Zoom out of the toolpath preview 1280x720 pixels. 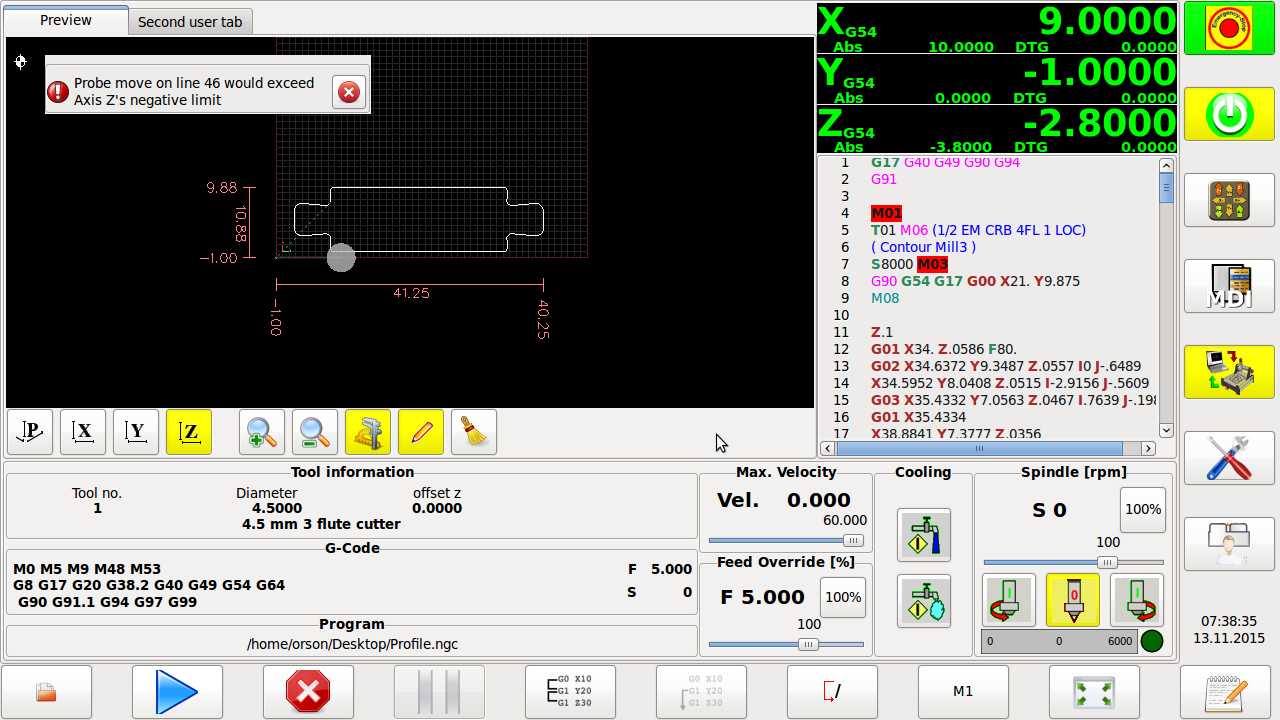pyautogui.click(x=314, y=432)
